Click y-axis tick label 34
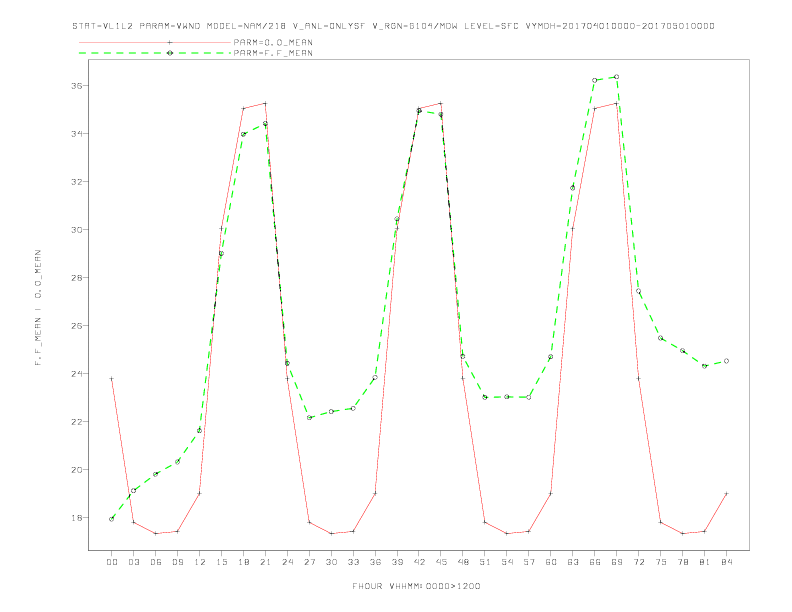Screen dimensions: 792x612 [76, 134]
